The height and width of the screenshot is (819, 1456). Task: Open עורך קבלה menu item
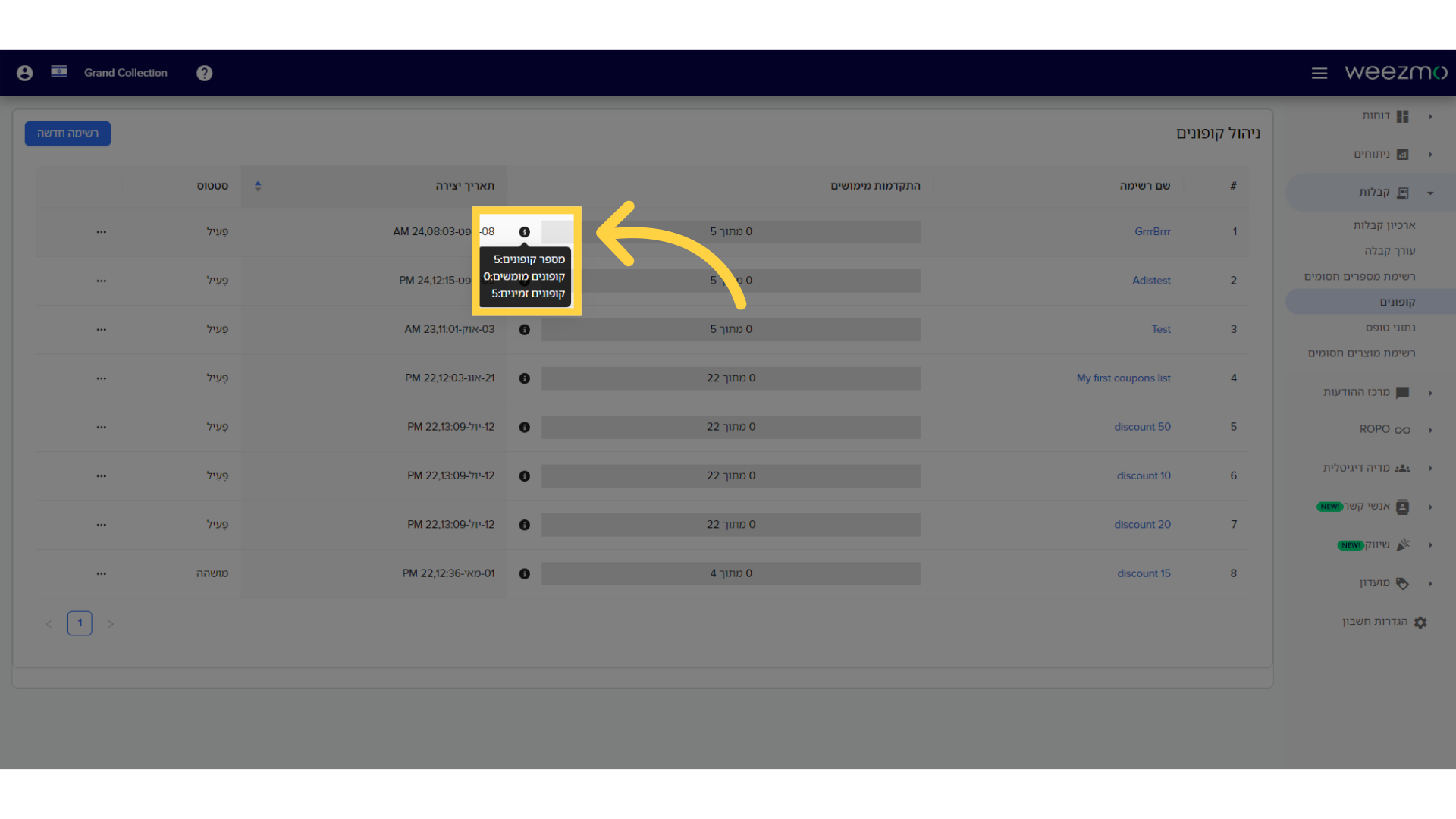coord(1390,251)
